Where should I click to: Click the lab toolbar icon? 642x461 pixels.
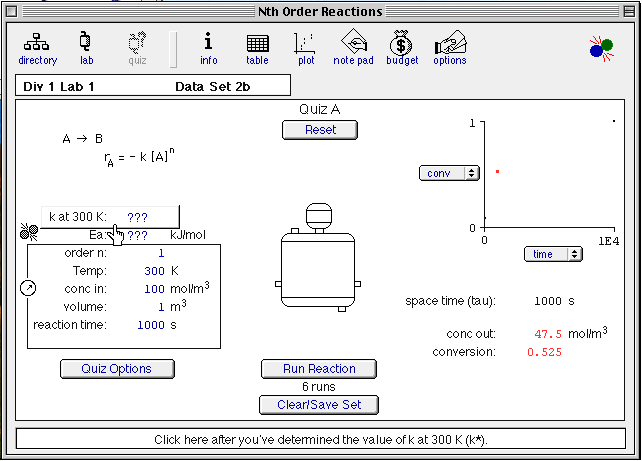86,43
